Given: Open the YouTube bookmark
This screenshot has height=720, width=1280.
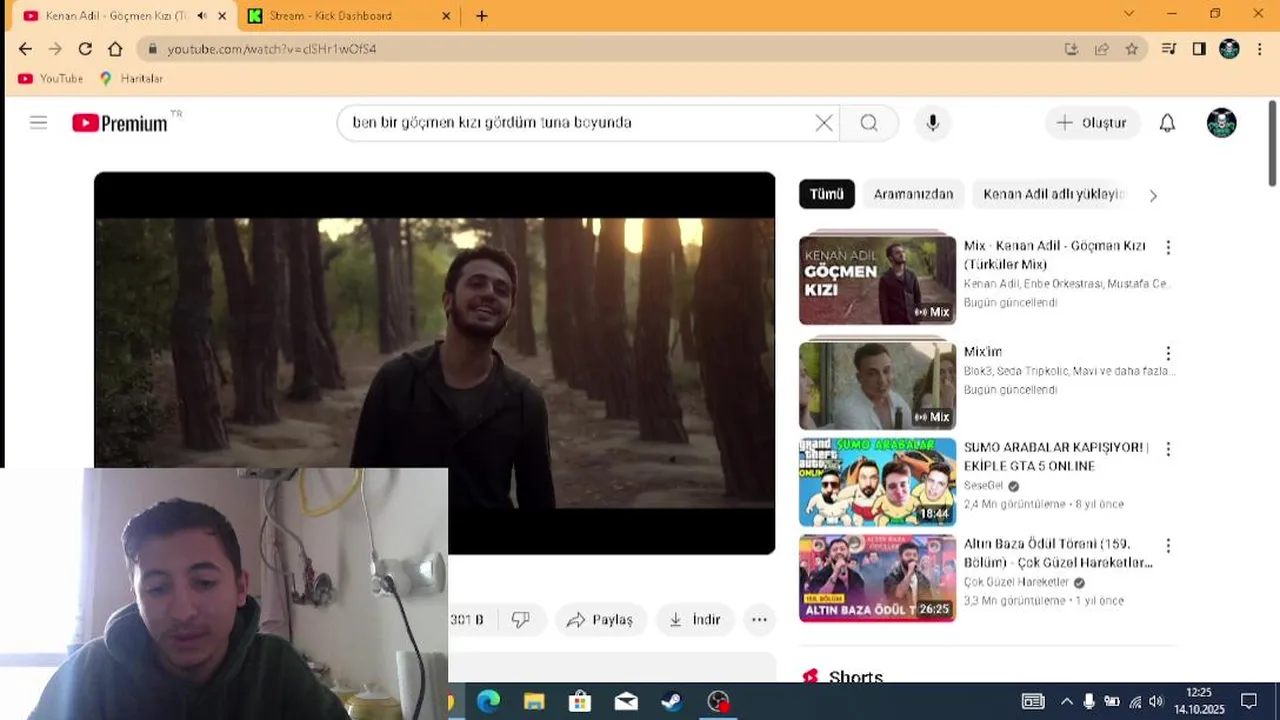Looking at the screenshot, I should [x=51, y=78].
